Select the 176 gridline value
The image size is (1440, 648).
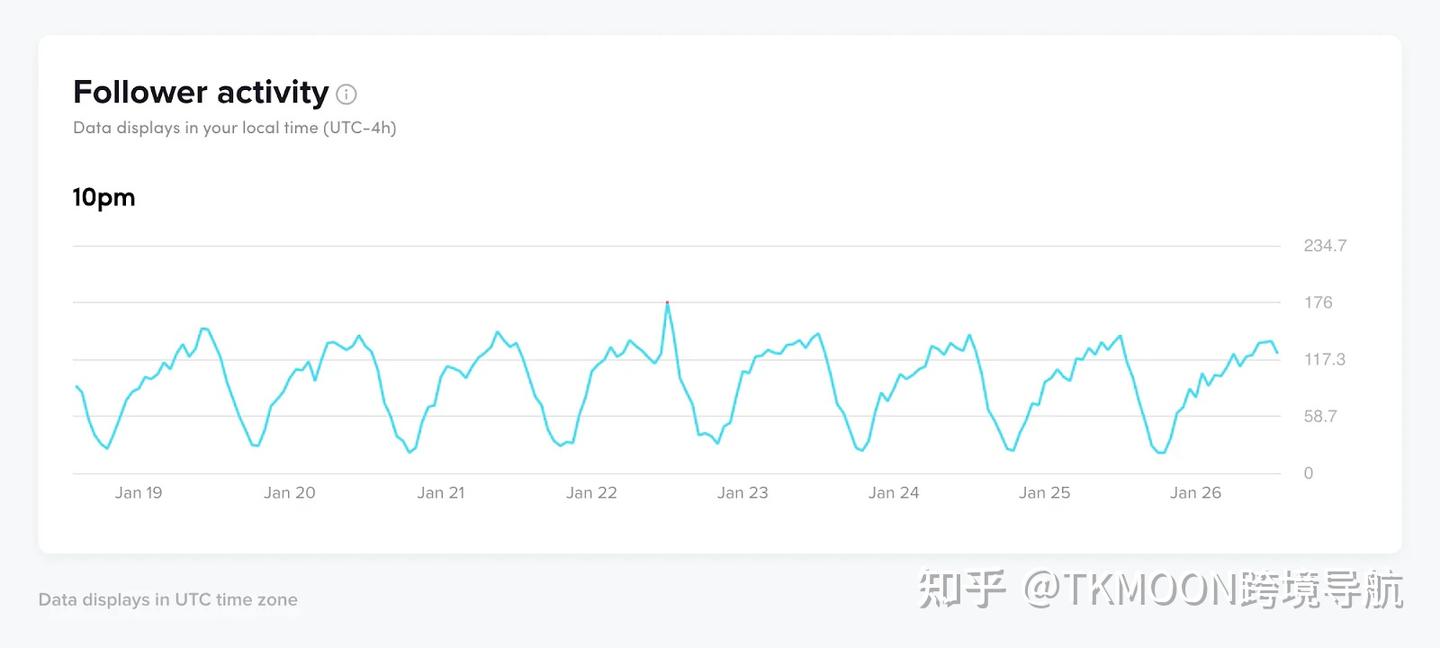click(1317, 302)
